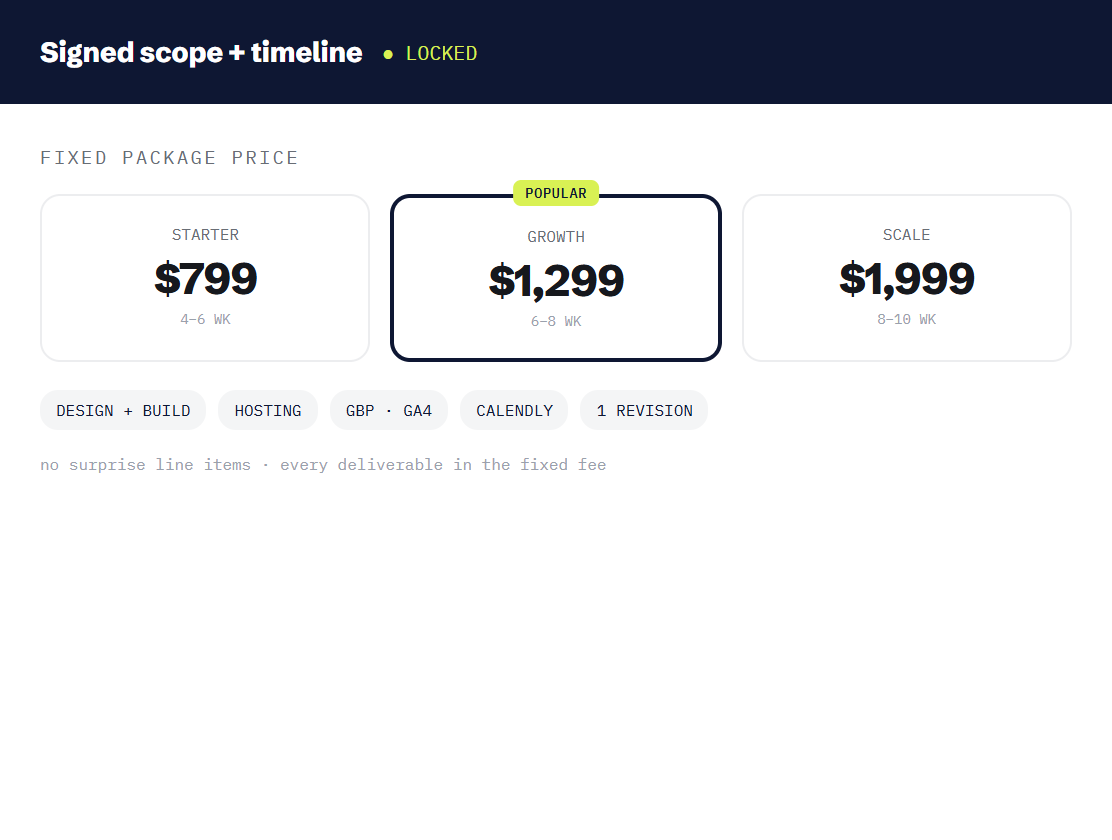Click the green LOCKED status dot
1112x840 pixels.
coord(388,54)
